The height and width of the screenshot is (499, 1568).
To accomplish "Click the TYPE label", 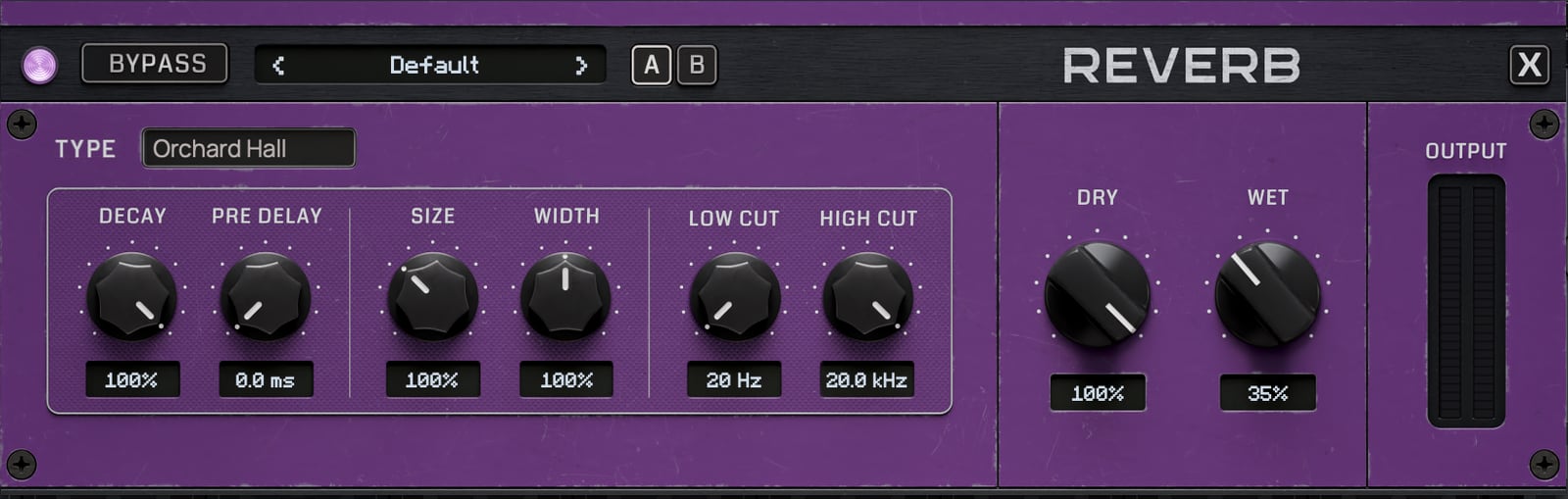I will [85, 149].
